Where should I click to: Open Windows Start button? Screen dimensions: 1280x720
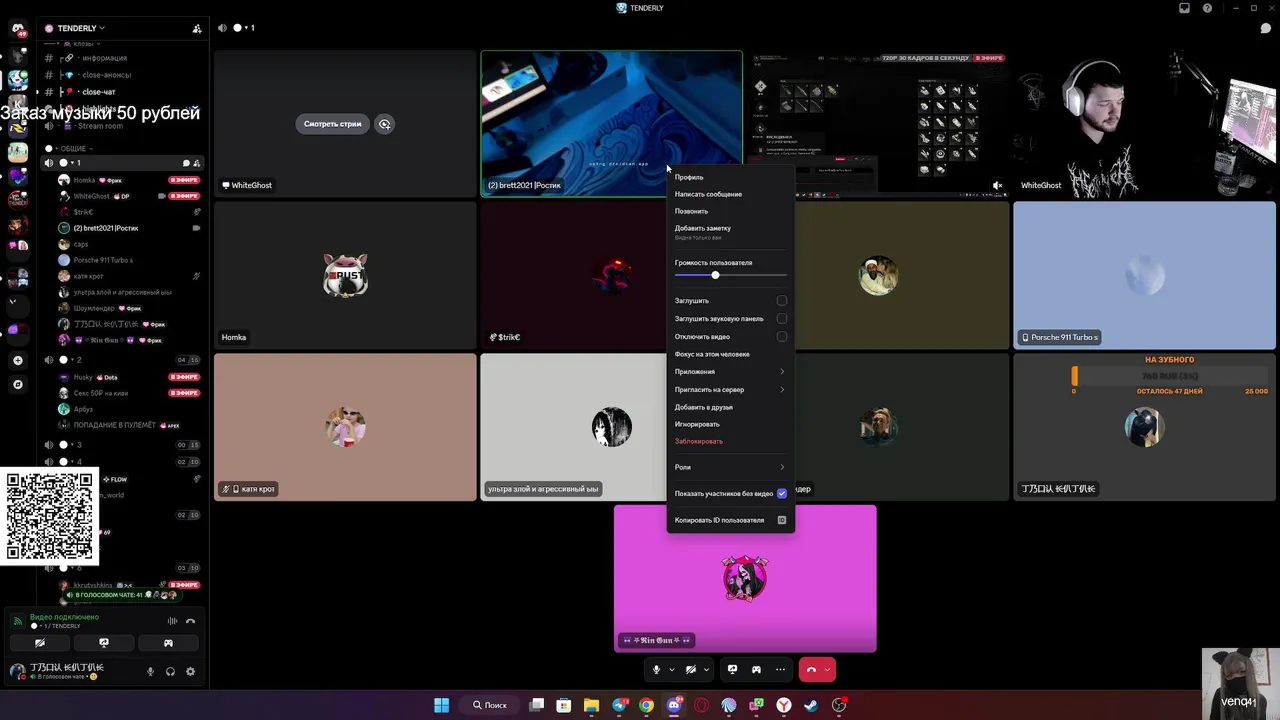pos(441,705)
